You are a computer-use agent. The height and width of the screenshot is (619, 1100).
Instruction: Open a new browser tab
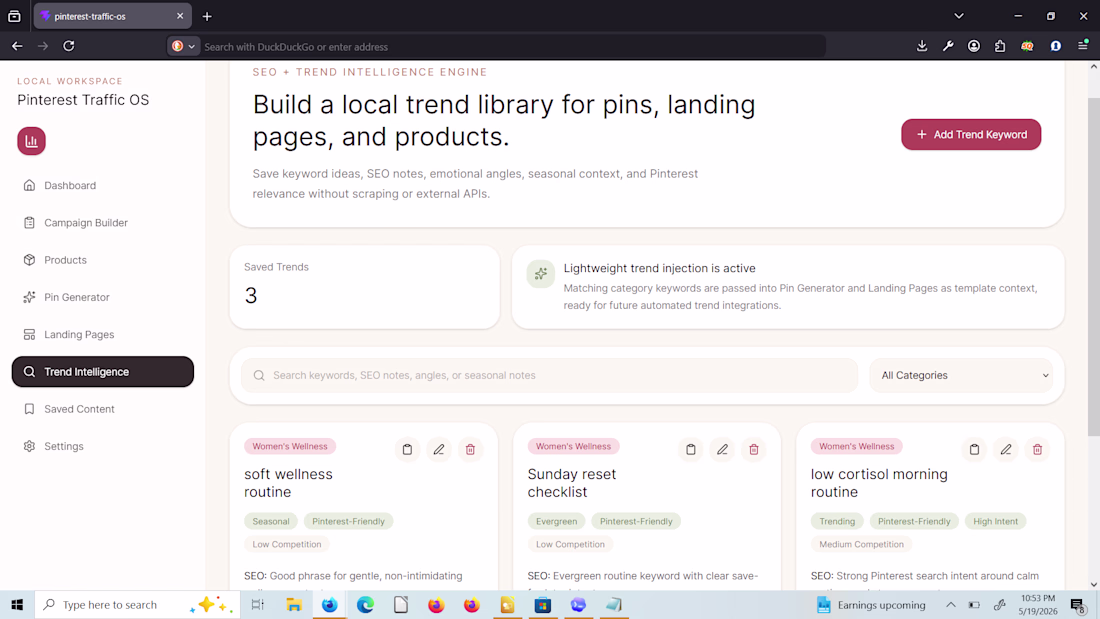pyautogui.click(x=207, y=16)
